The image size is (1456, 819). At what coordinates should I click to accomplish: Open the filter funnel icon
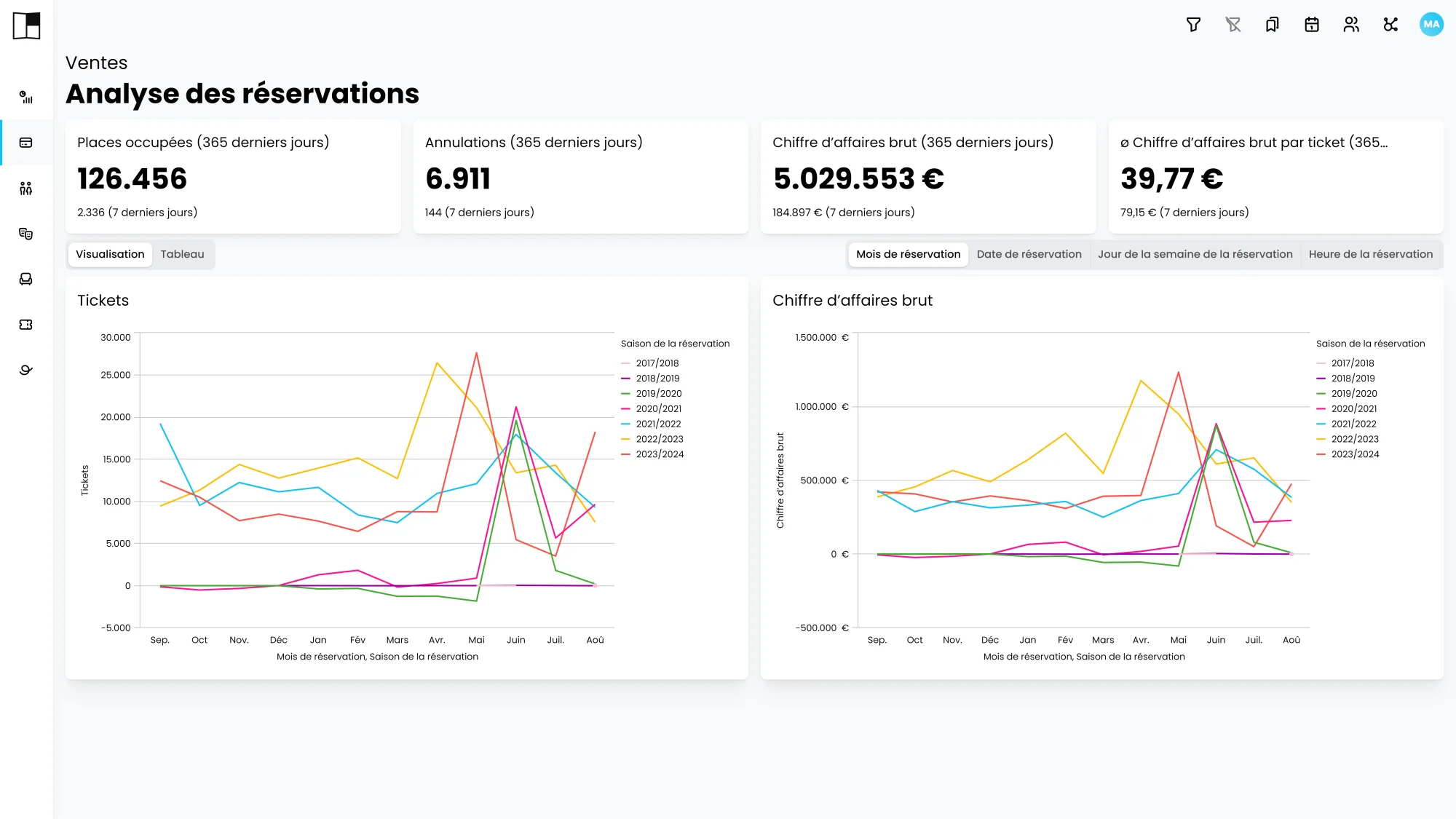(x=1193, y=25)
